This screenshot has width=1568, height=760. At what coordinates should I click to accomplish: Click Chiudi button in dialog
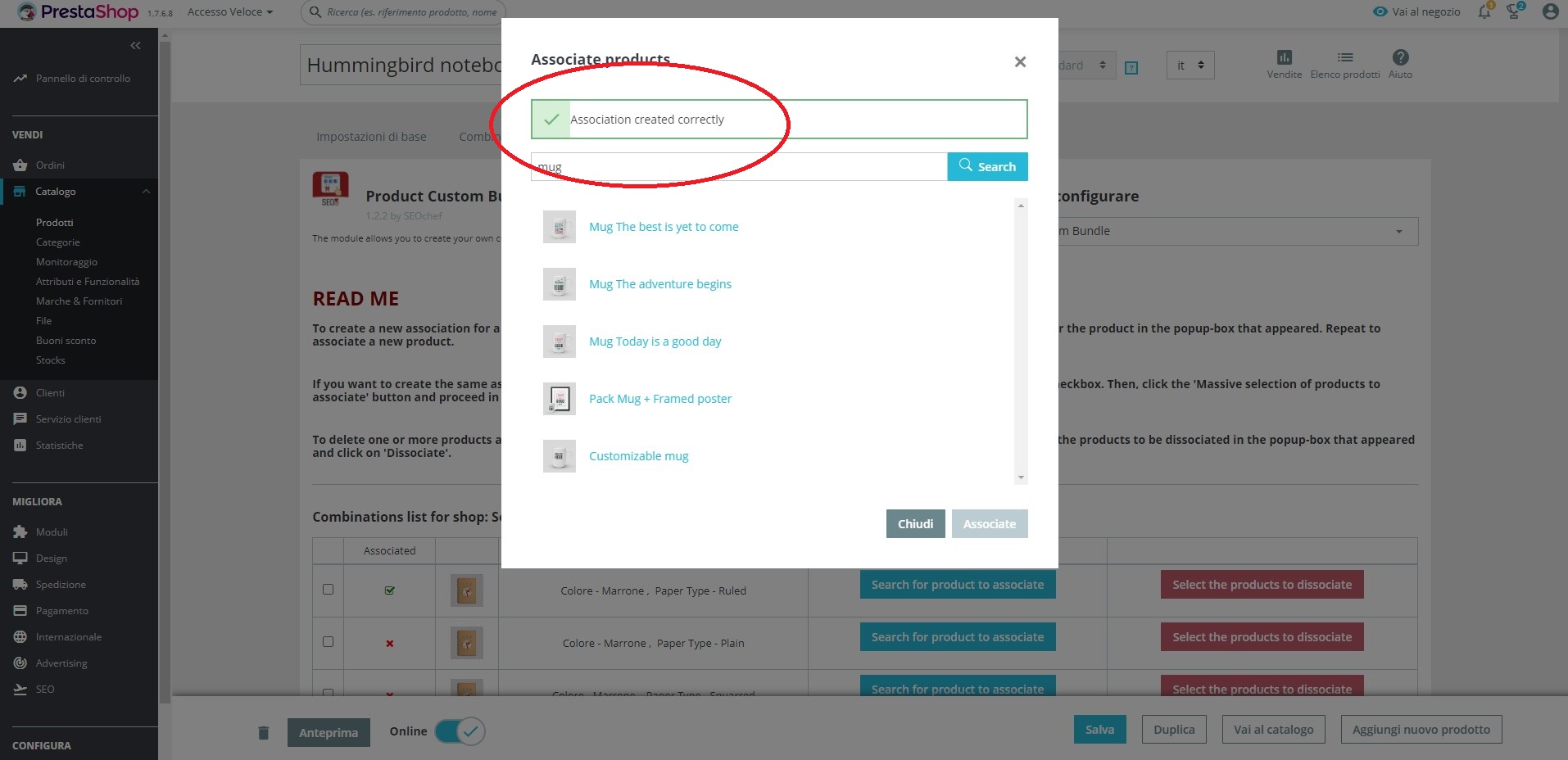[x=915, y=524]
